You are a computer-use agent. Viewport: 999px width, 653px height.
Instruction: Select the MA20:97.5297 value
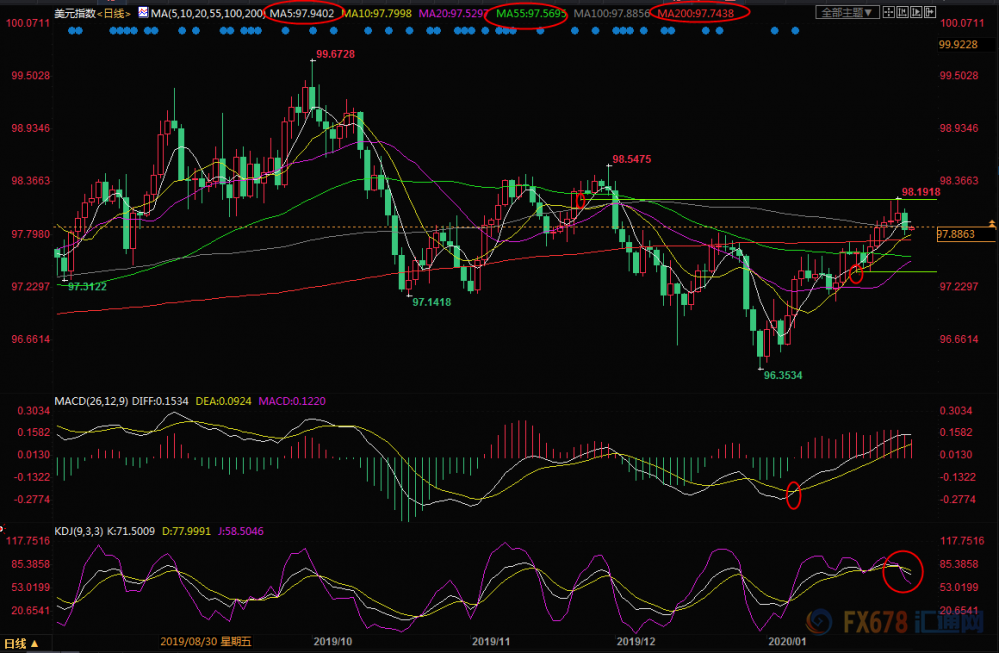click(454, 13)
